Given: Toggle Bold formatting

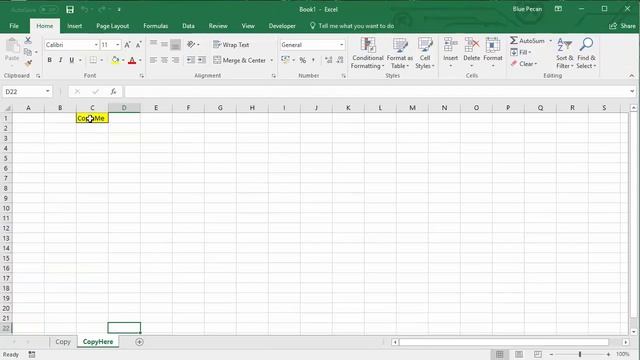Looking at the screenshot, I should click(49, 60).
